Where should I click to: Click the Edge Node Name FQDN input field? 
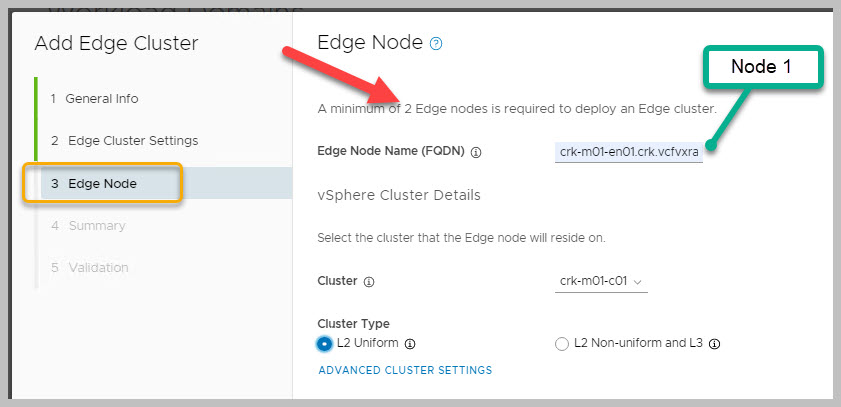click(x=630, y=152)
